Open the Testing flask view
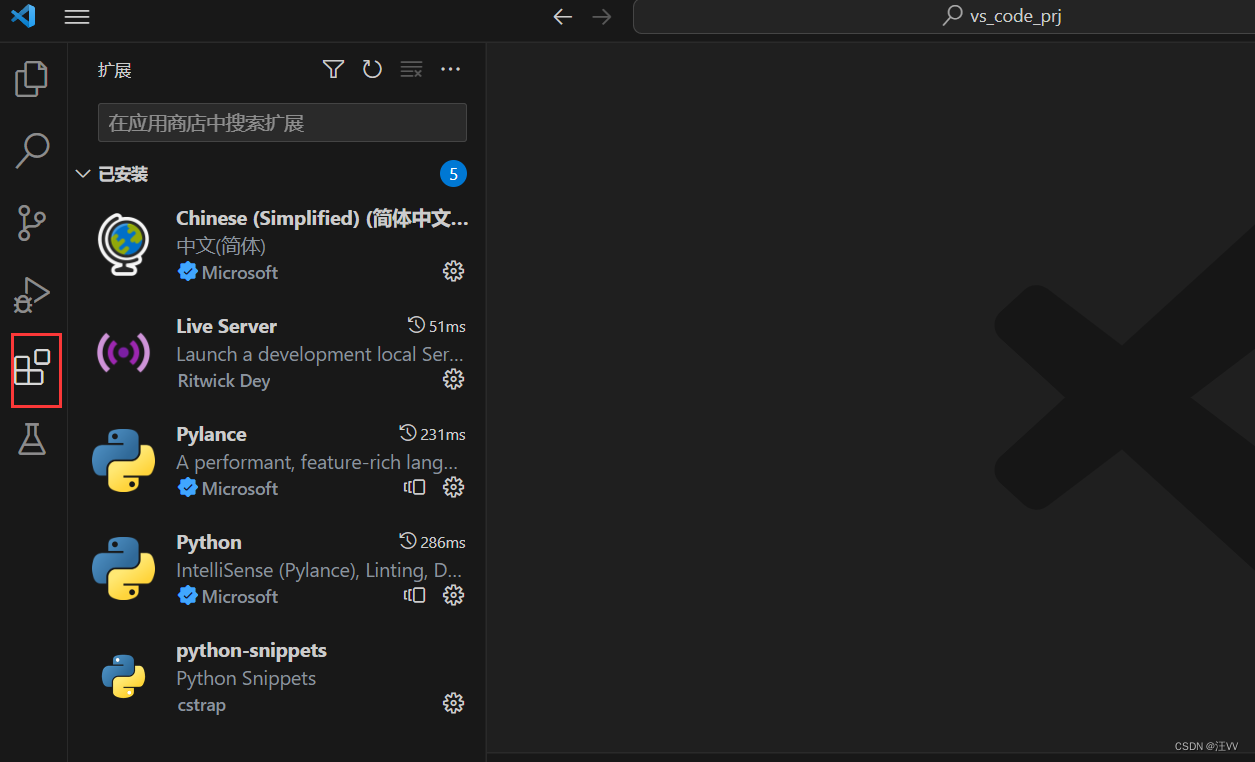This screenshot has height=762, width=1255. pos(32,439)
